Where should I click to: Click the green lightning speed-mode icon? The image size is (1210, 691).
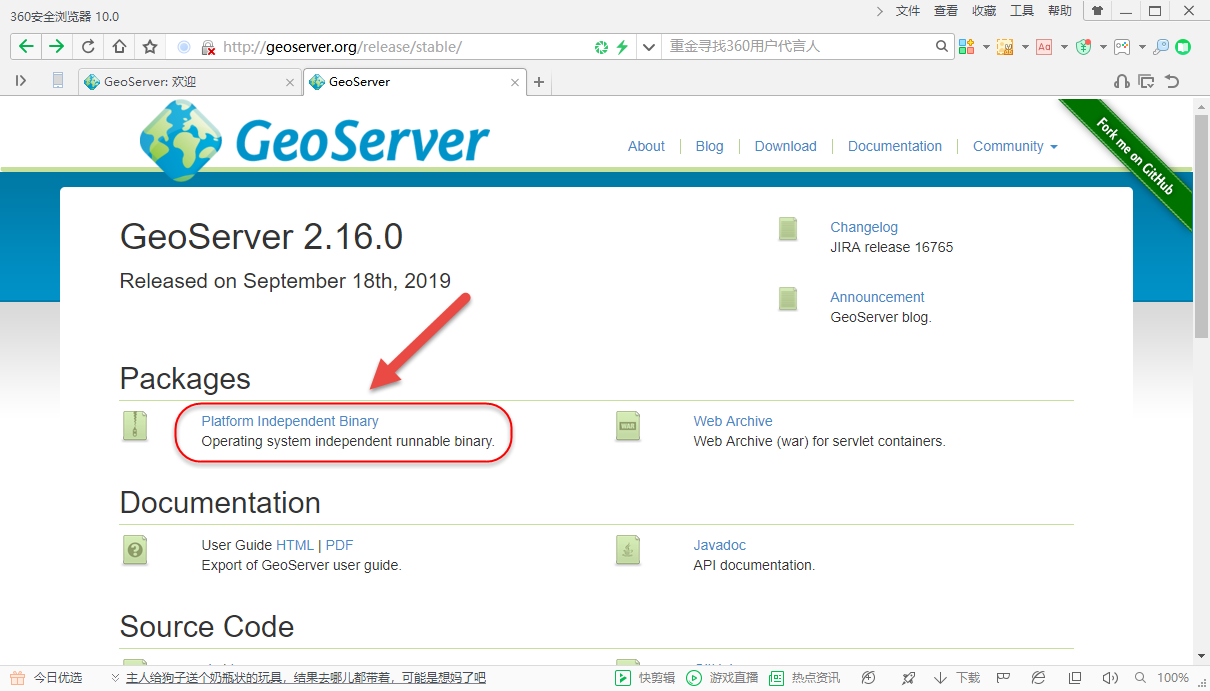pos(622,47)
